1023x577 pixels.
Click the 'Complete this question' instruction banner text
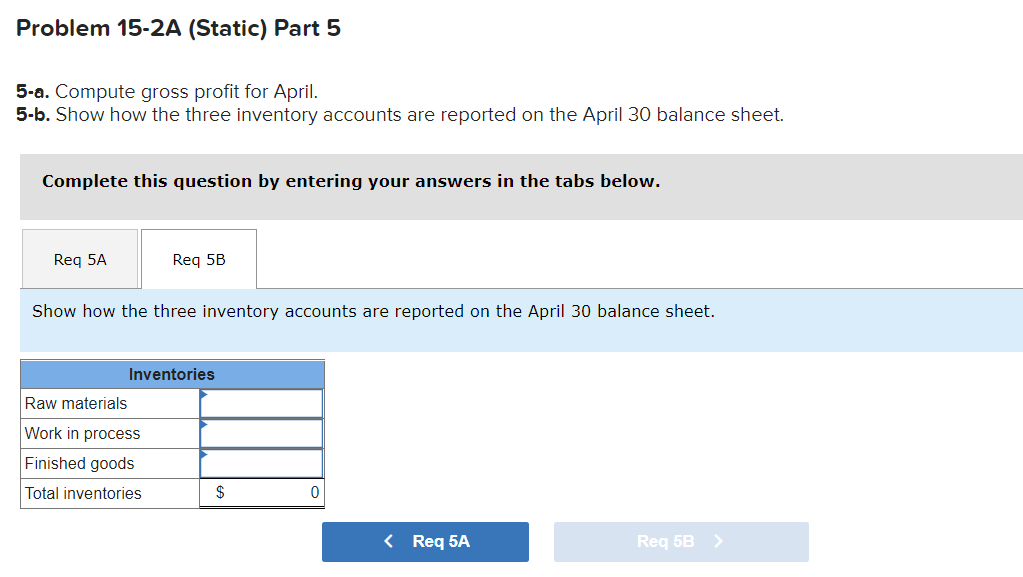point(351,181)
